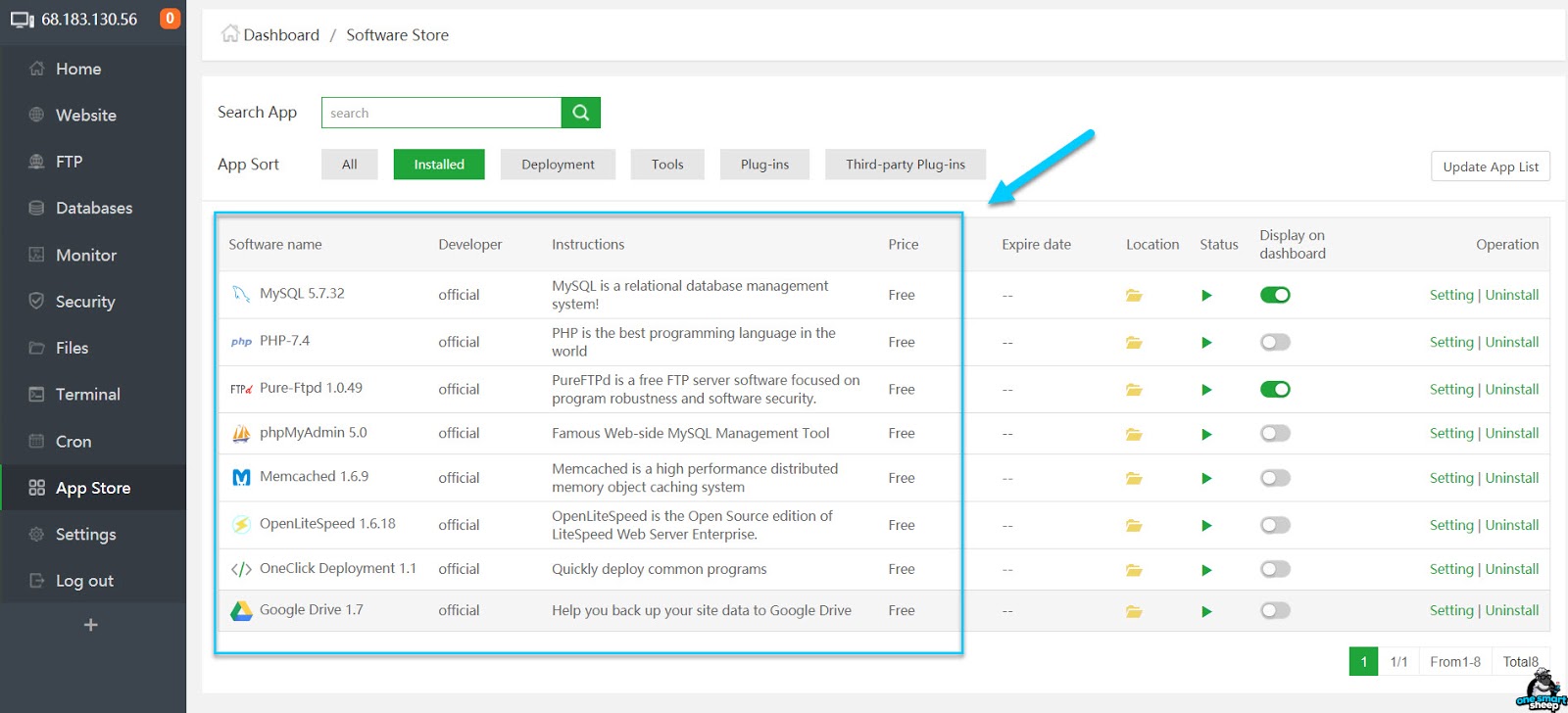The width and height of the screenshot is (1568, 713).
Task: Click the Pure-Ftpd status play icon
Action: (1206, 389)
